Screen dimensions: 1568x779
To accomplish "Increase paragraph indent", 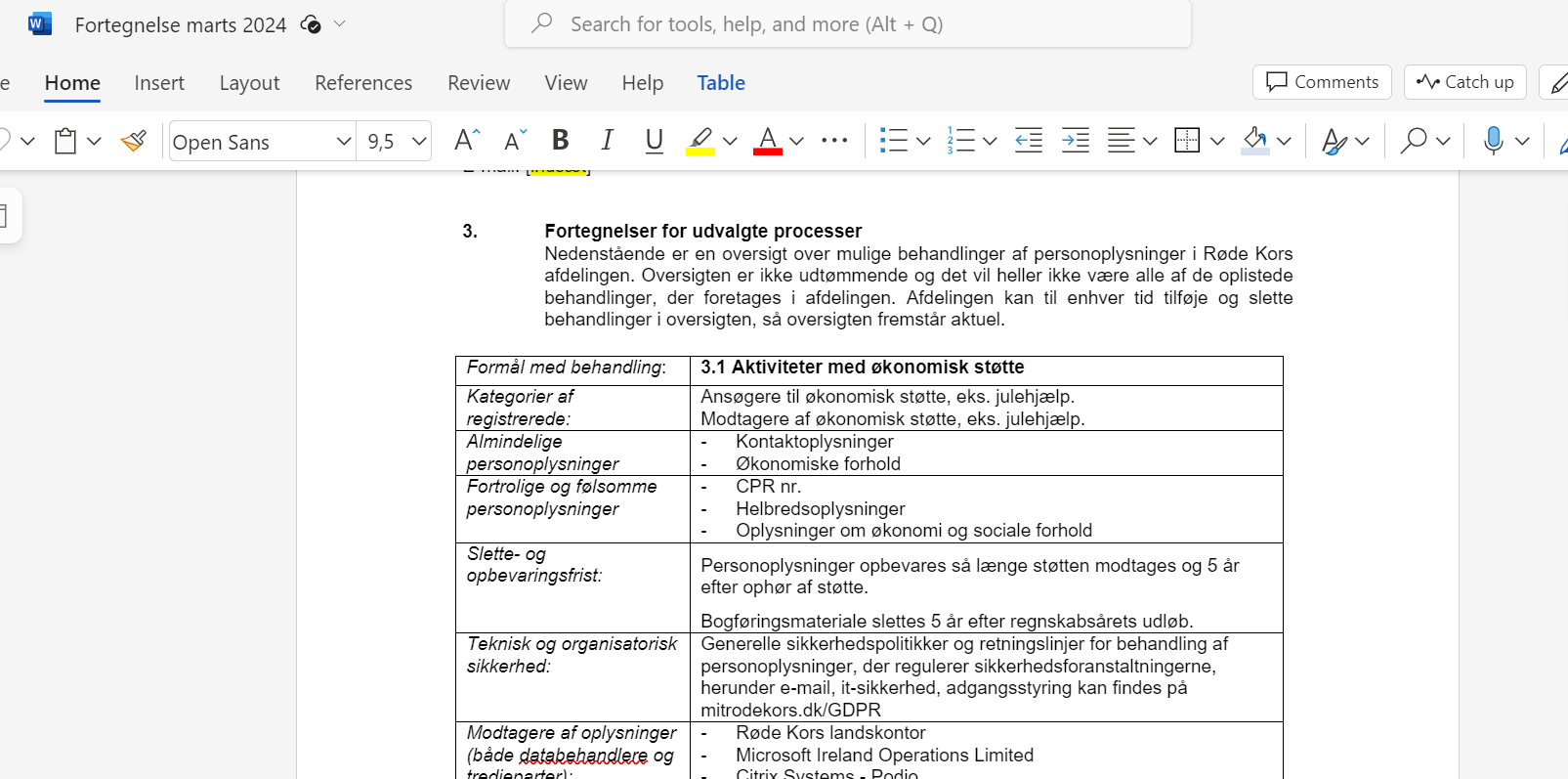I will (1076, 141).
